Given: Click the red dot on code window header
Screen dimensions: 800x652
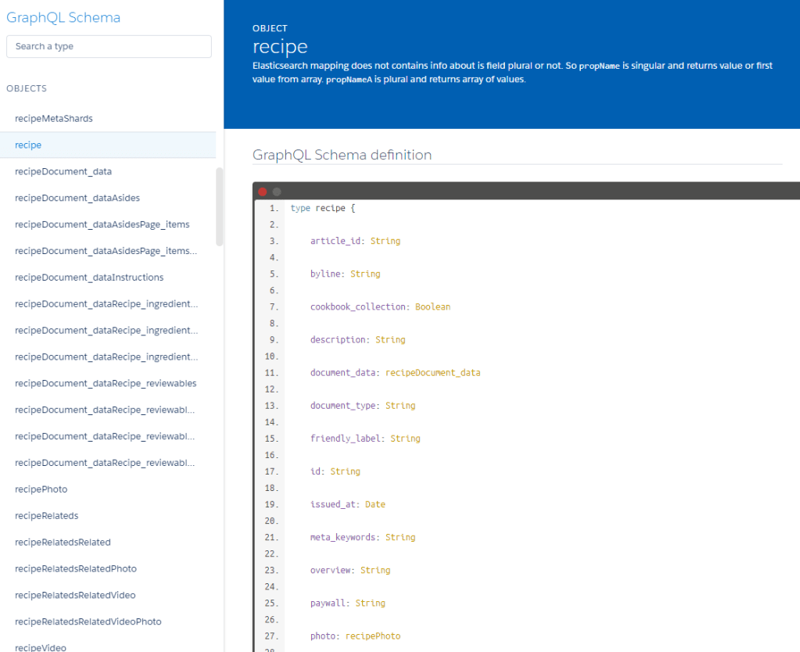Looking at the screenshot, I should click(x=262, y=192).
